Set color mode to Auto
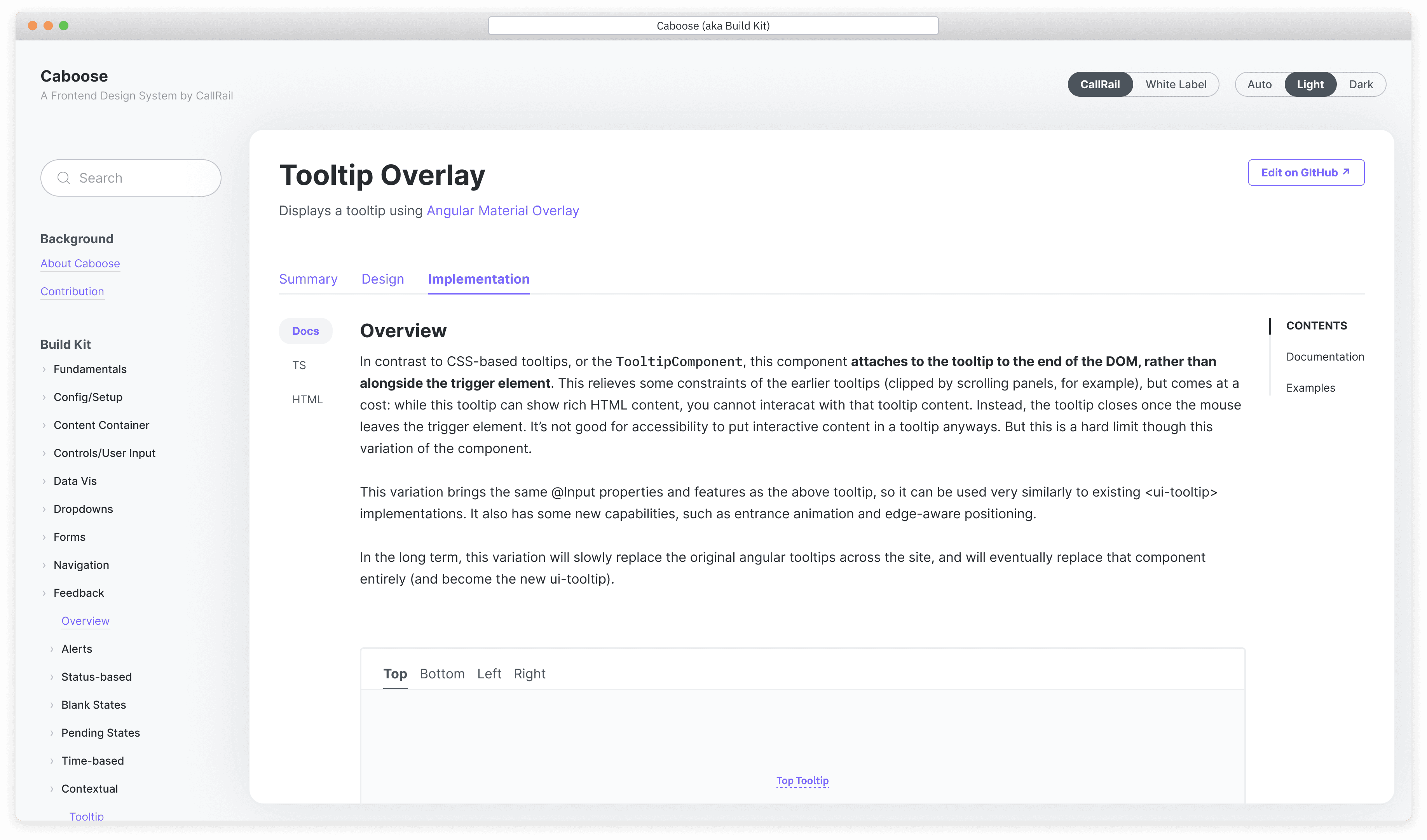Image resolution: width=1427 pixels, height=840 pixels. click(x=1259, y=84)
